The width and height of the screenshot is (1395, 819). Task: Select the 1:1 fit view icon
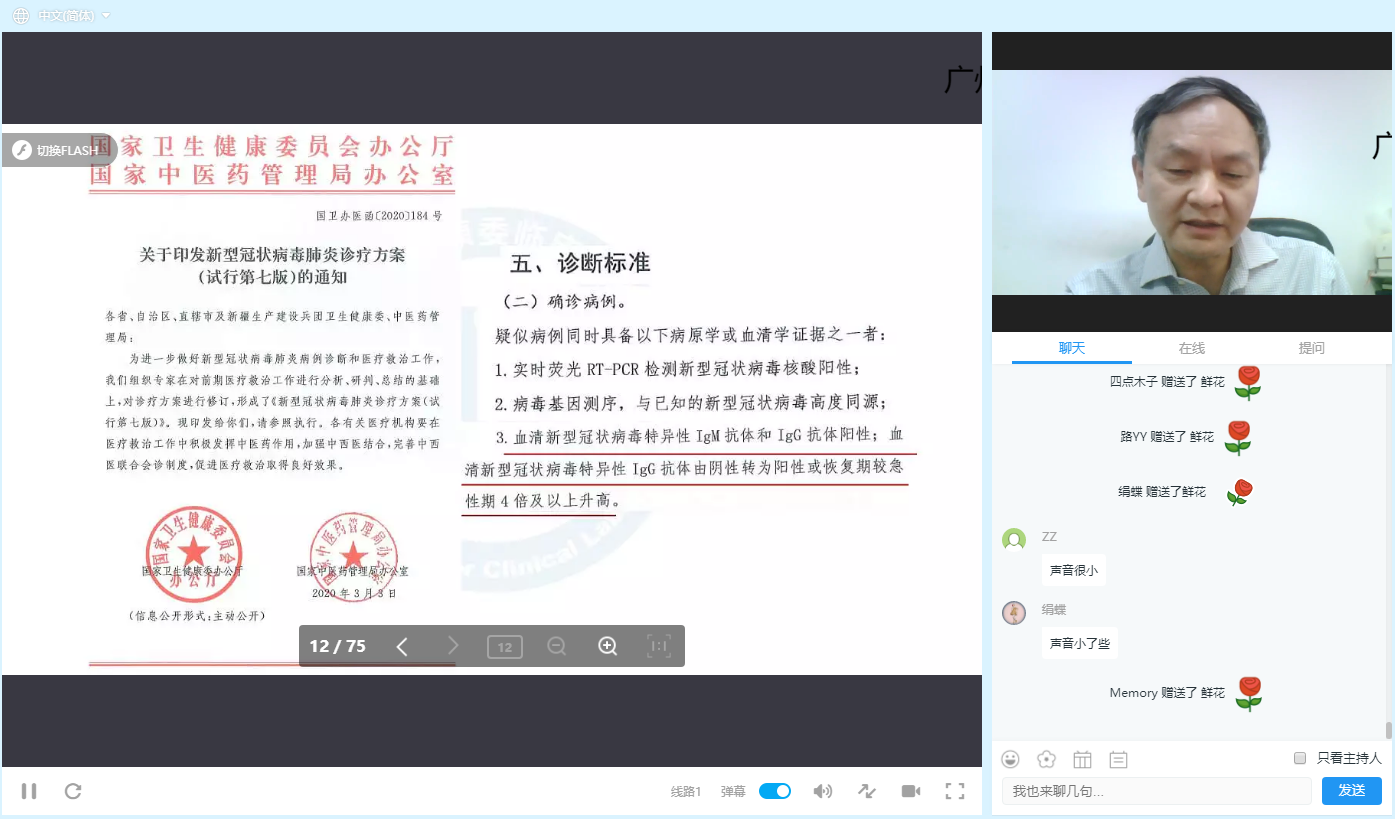[x=658, y=646]
